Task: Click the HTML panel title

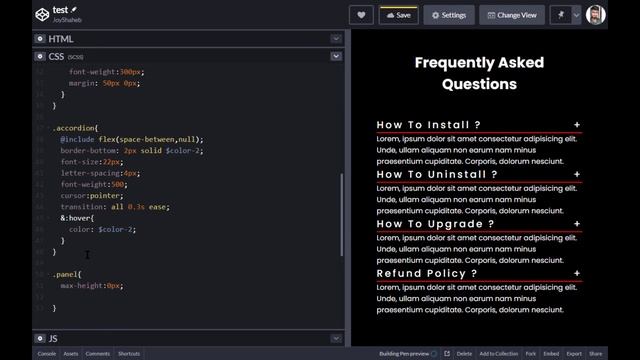Action: click(x=61, y=39)
